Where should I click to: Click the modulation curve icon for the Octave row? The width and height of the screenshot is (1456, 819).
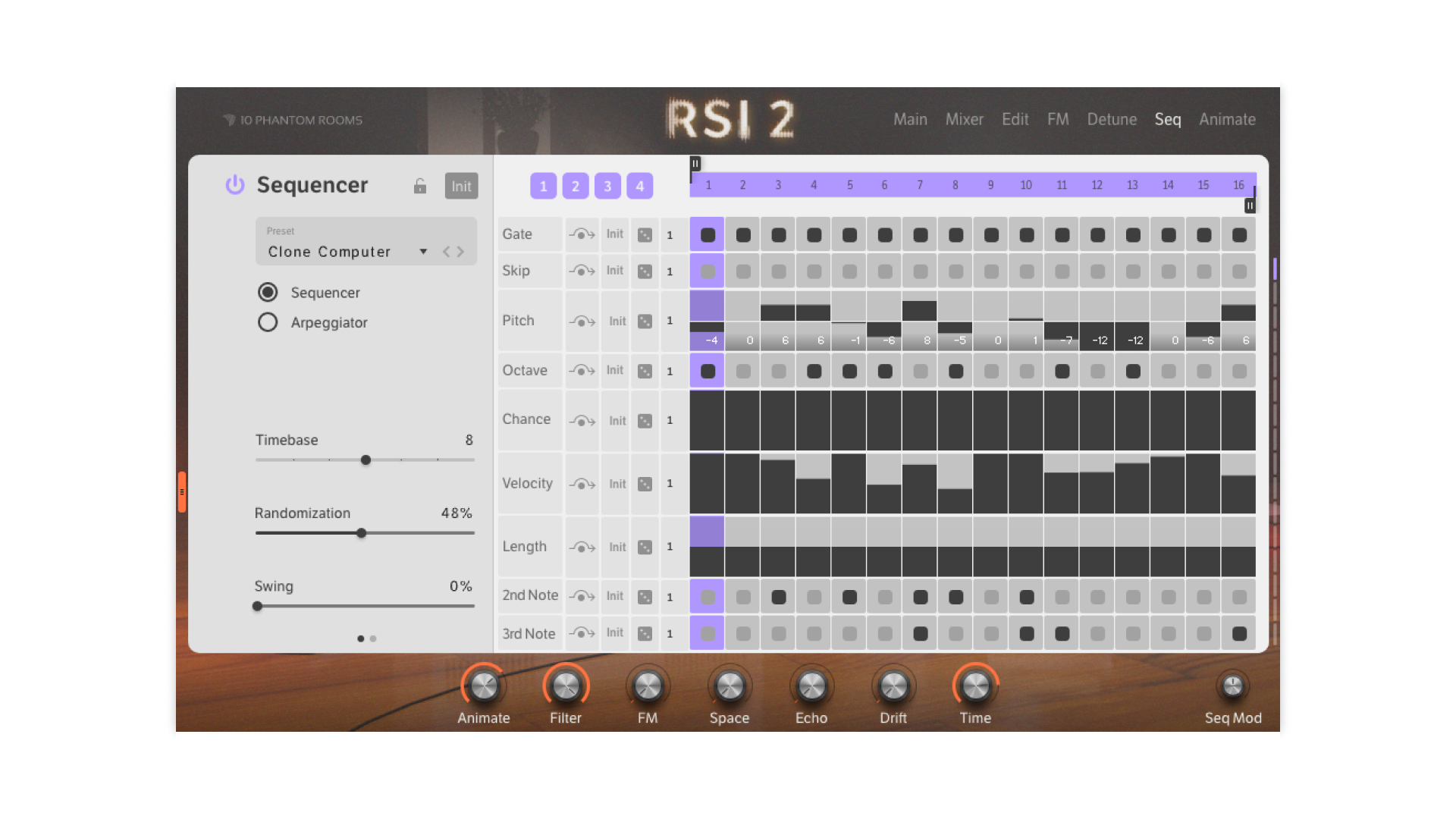[582, 371]
